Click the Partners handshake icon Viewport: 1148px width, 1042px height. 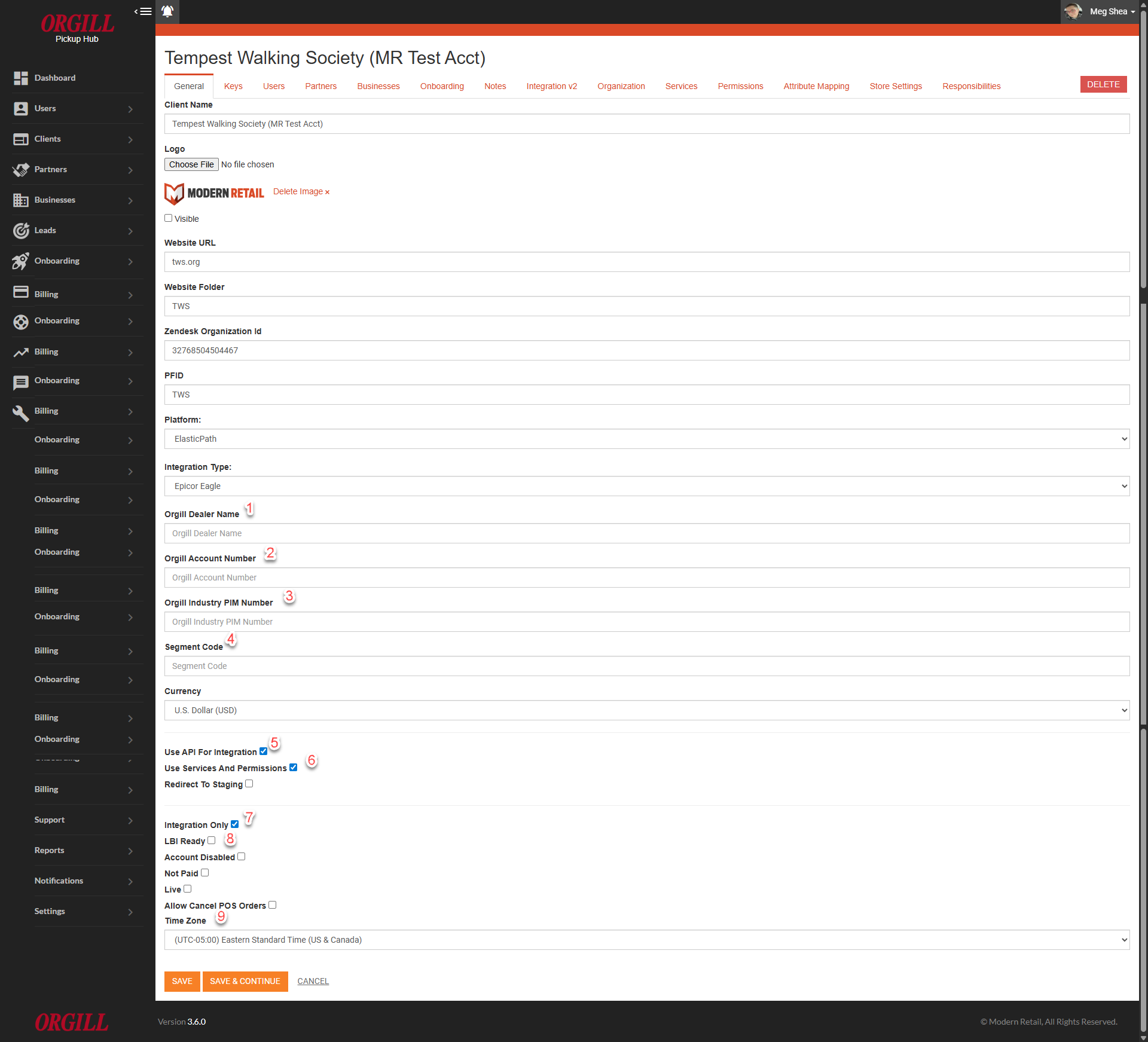(x=21, y=170)
